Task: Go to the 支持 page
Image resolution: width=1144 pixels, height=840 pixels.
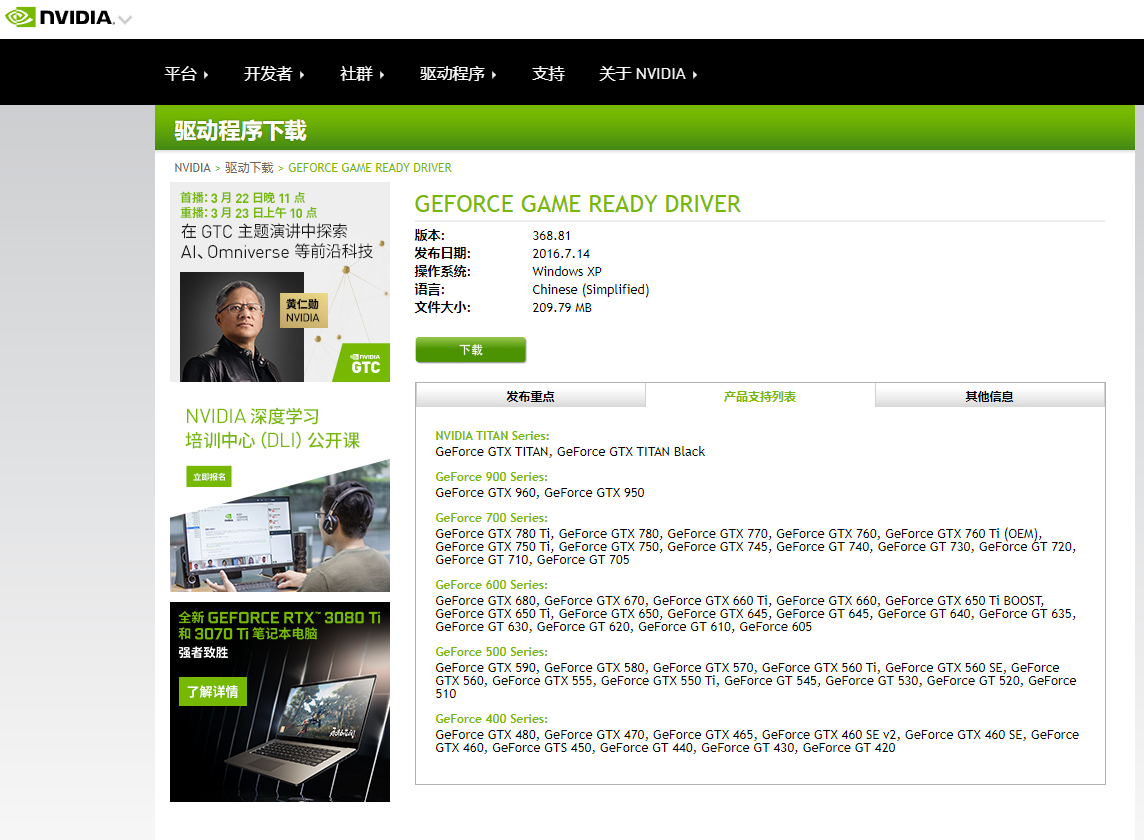Action: 548,74
